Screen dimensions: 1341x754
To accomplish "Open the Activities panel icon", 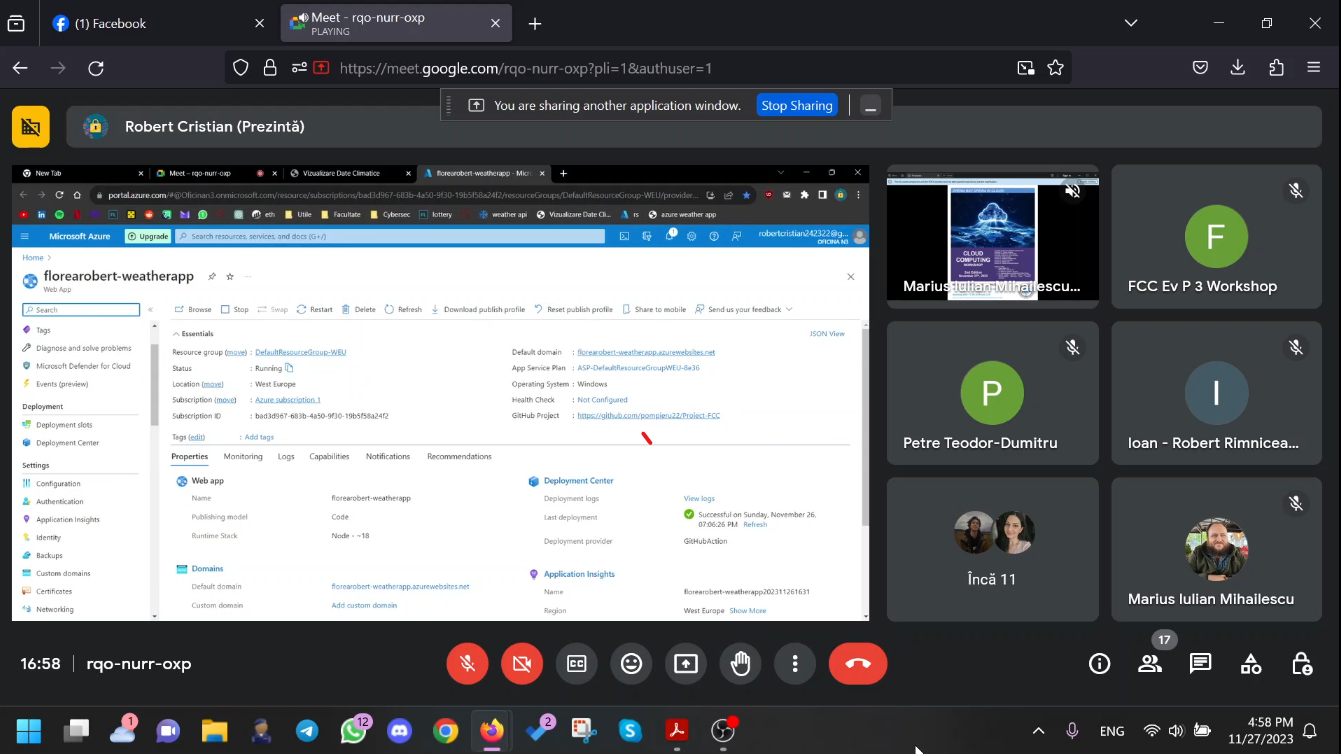I will click(1251, 664).
